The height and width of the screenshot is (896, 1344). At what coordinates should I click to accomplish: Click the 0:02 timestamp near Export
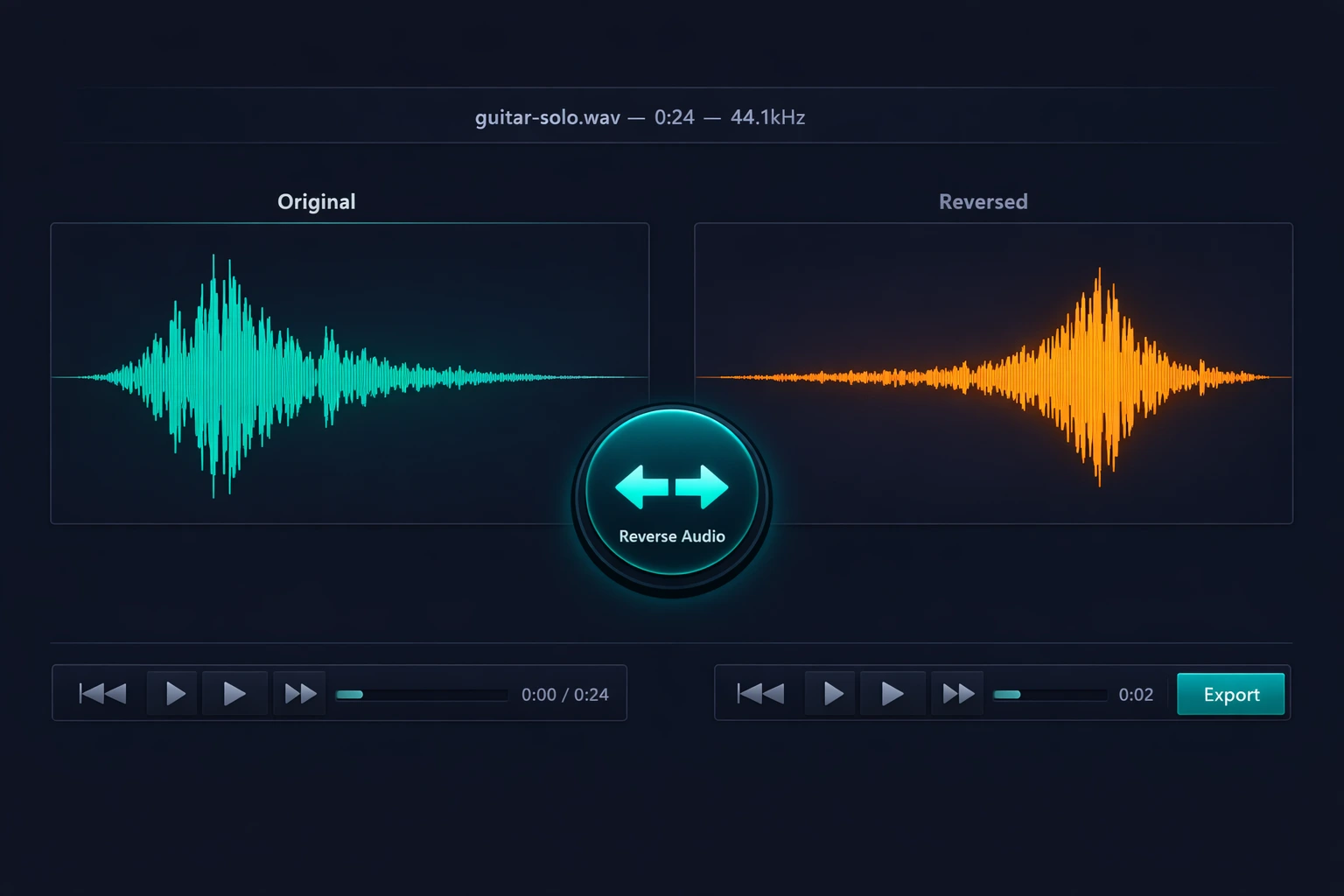[x=1135, y=694]
